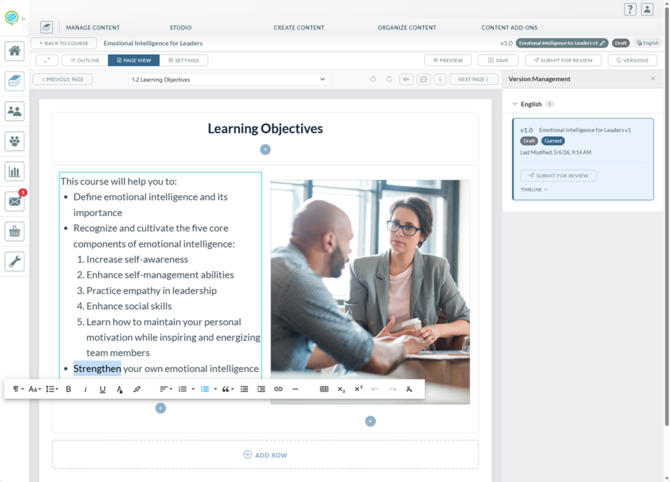This screenshot has width=670, height=482.
Task: Open the Content Add-ons menu
Action: (509, 28)
